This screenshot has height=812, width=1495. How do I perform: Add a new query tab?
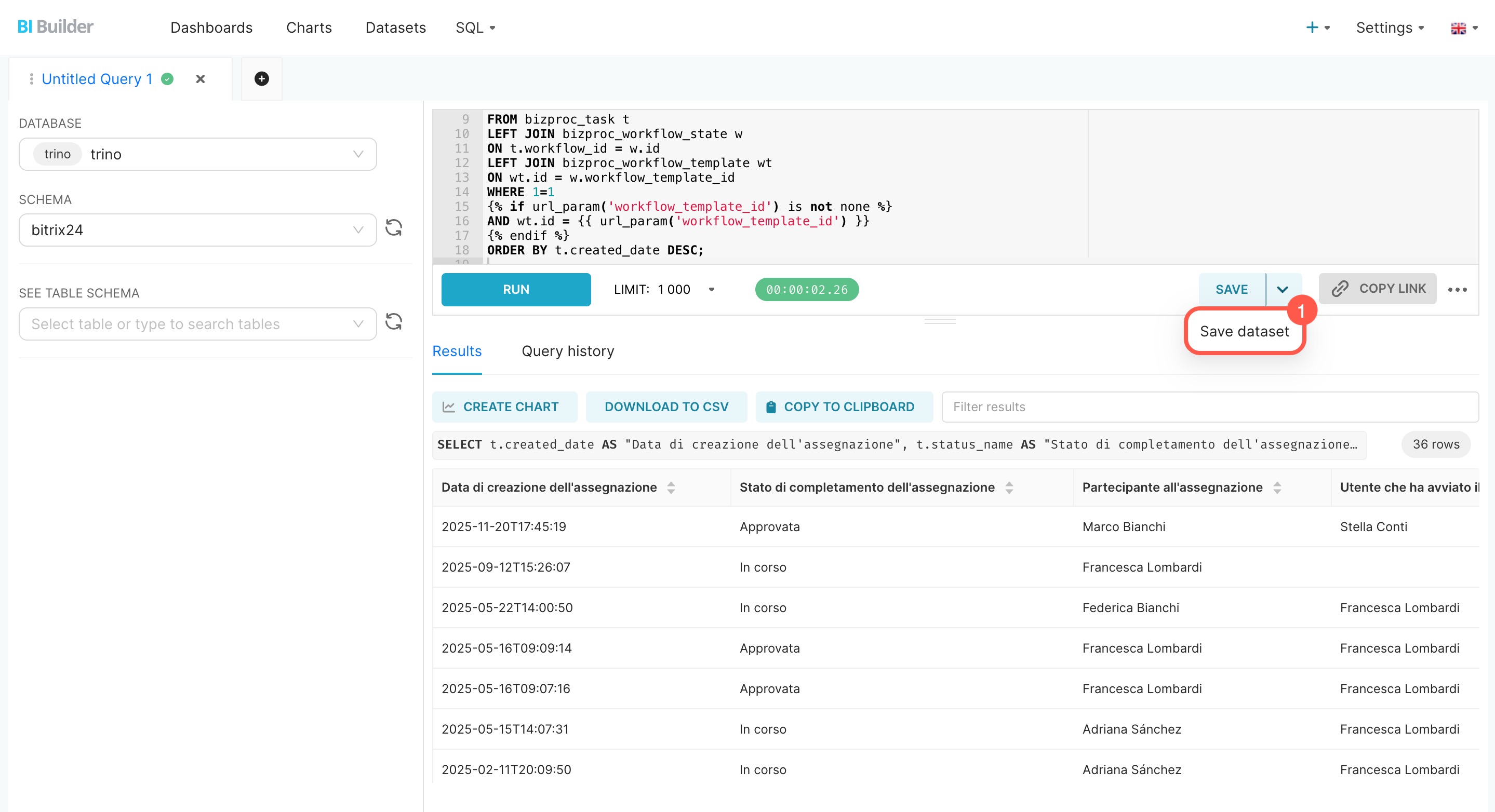click(x=261, y=79)
